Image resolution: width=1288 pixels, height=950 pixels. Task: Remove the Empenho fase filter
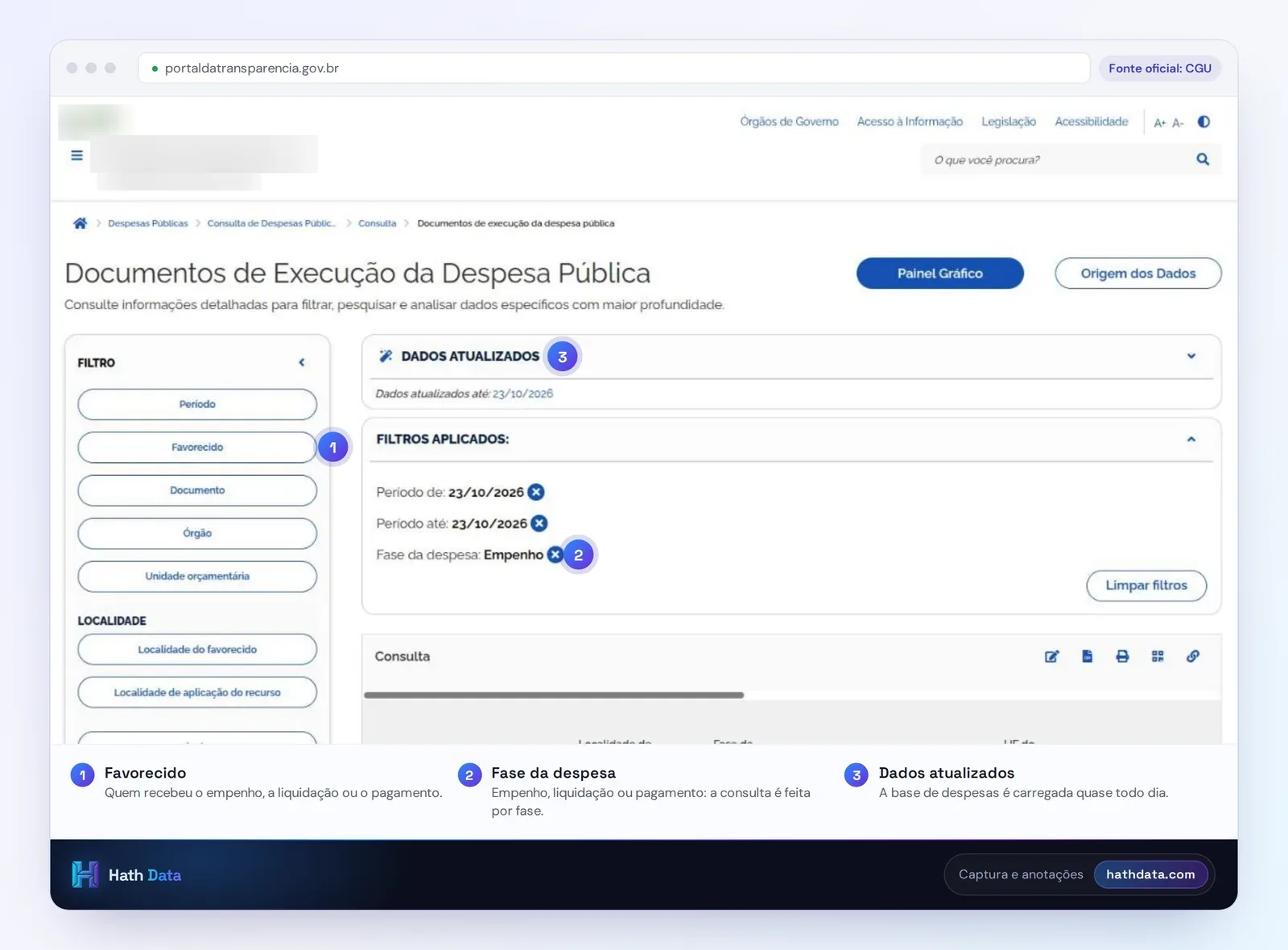pos(555,554)
